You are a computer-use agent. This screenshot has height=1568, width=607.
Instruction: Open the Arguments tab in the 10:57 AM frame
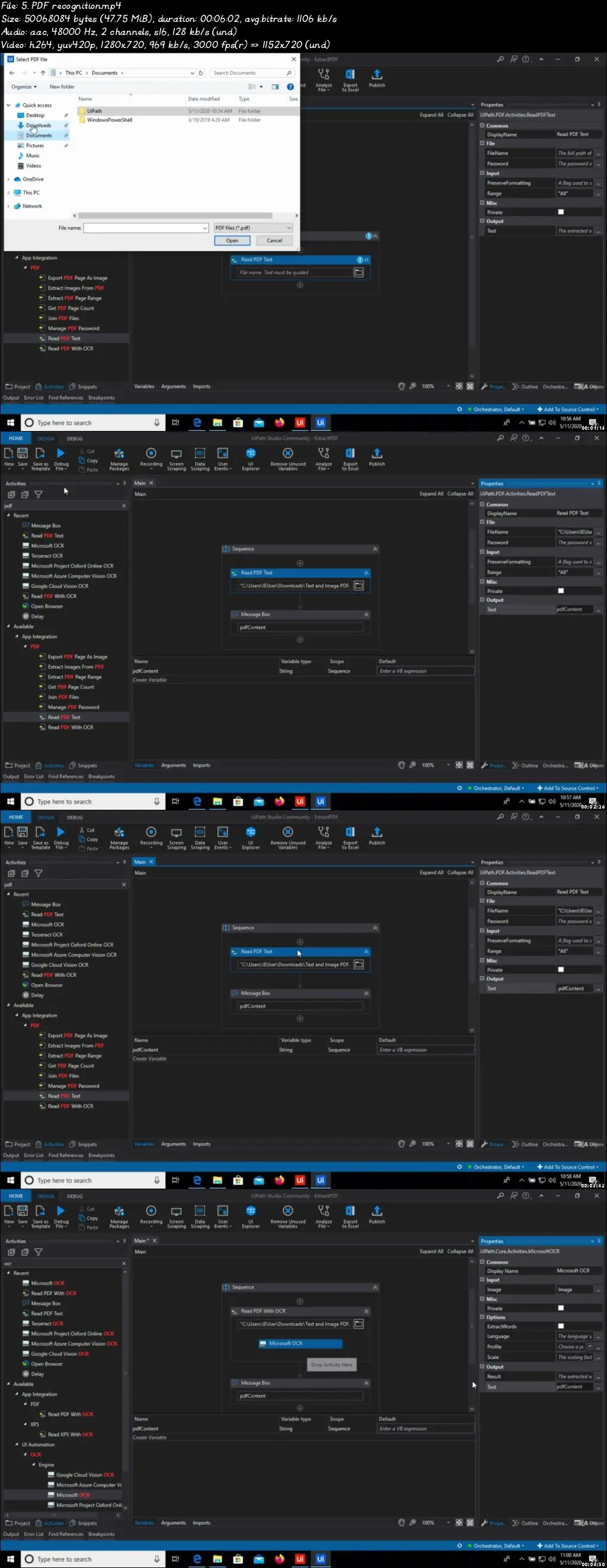pyautogui.click(x=174, y=765)
